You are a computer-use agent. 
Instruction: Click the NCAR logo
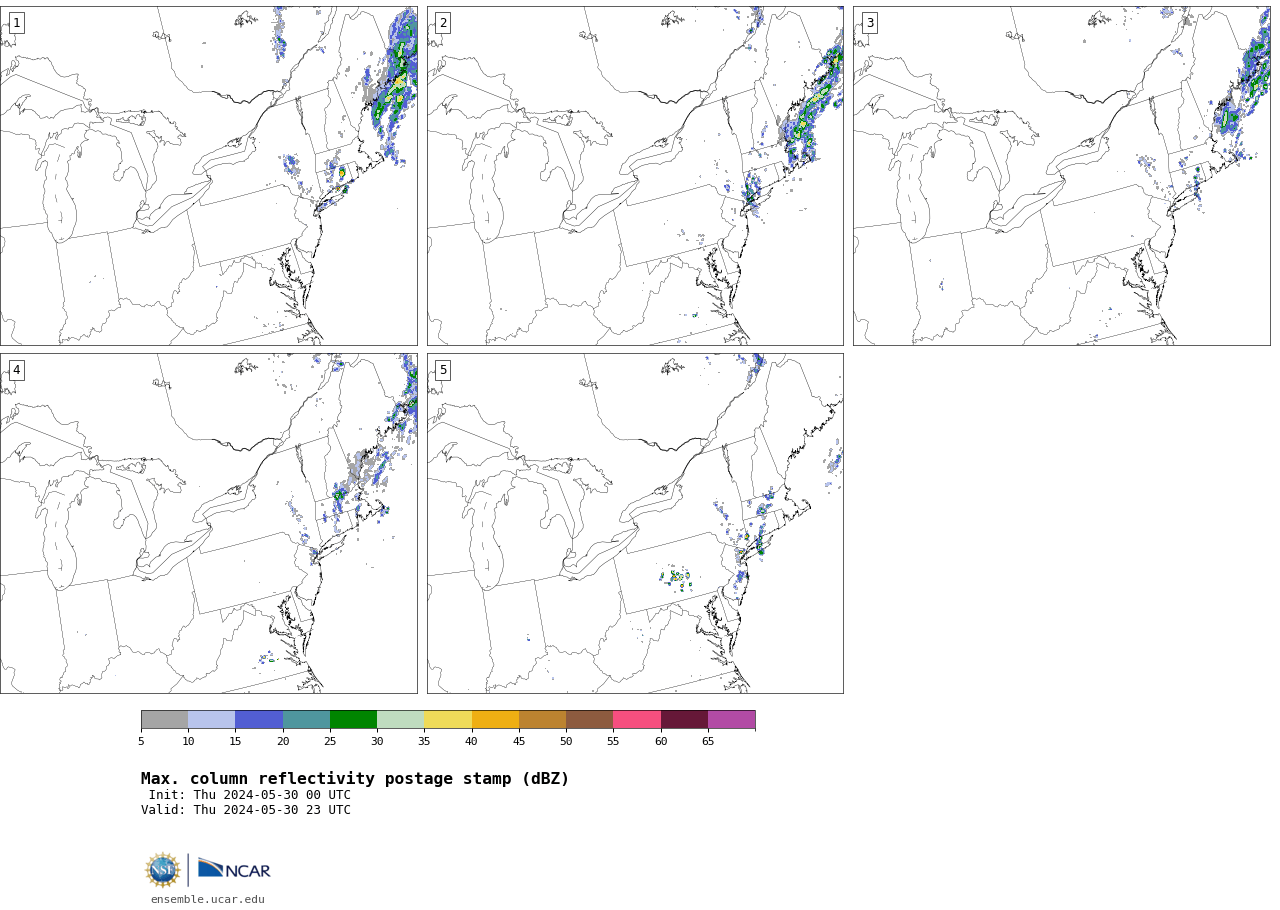(x=234, y=870)
